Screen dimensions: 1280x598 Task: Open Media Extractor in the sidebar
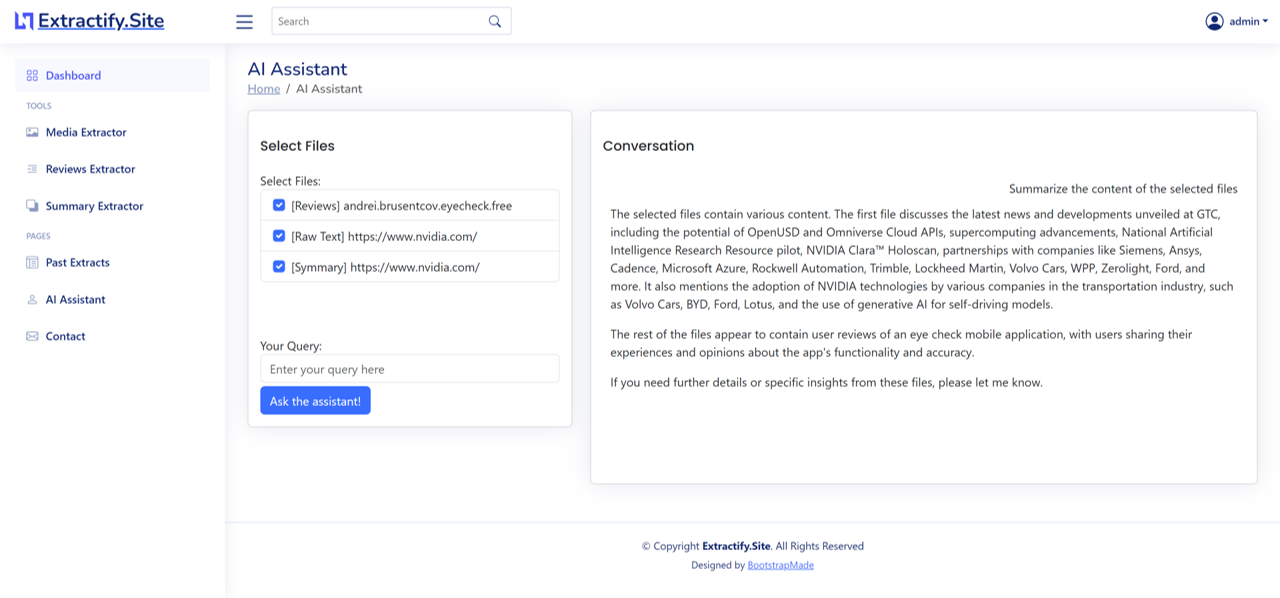coord(112,132)
